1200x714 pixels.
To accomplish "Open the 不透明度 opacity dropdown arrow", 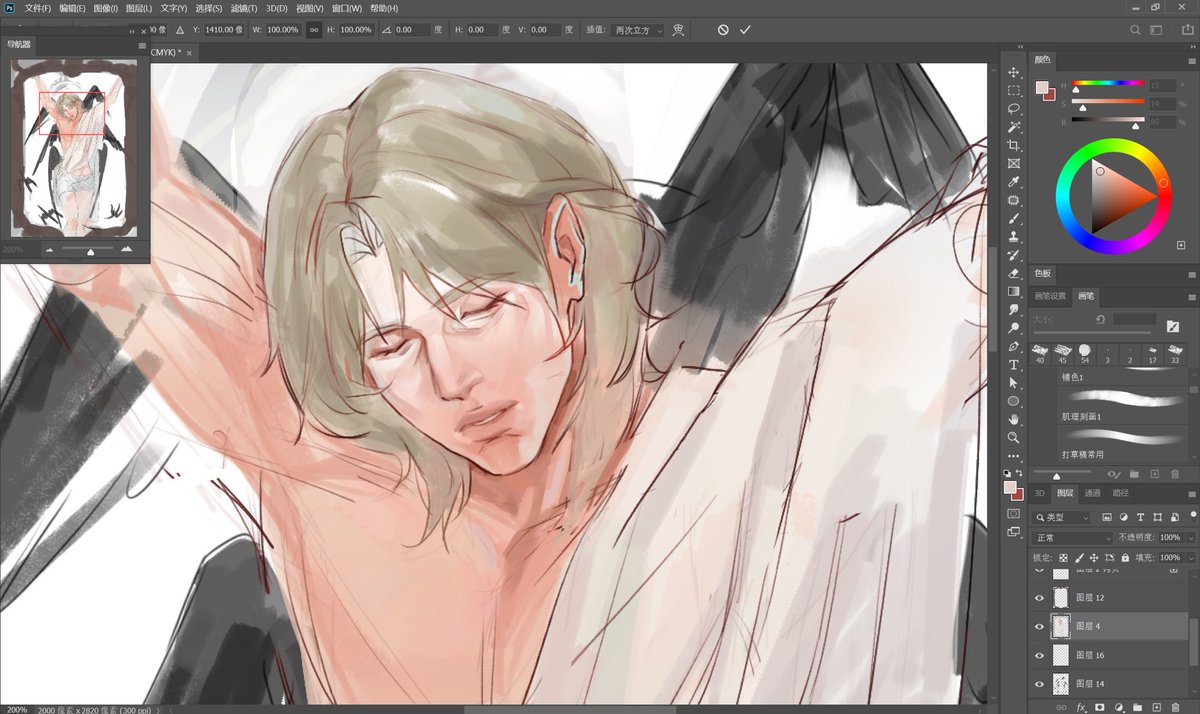I will (x=1191, y=537).
